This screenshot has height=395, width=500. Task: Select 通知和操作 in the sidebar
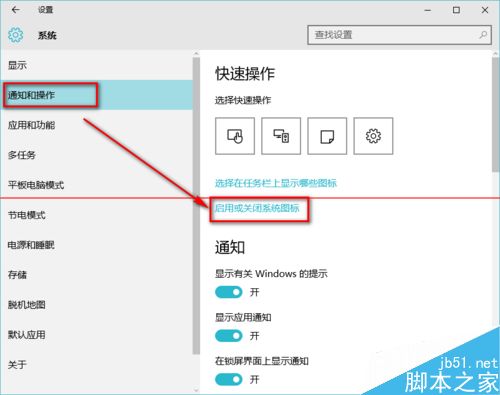tap(96, 95)
